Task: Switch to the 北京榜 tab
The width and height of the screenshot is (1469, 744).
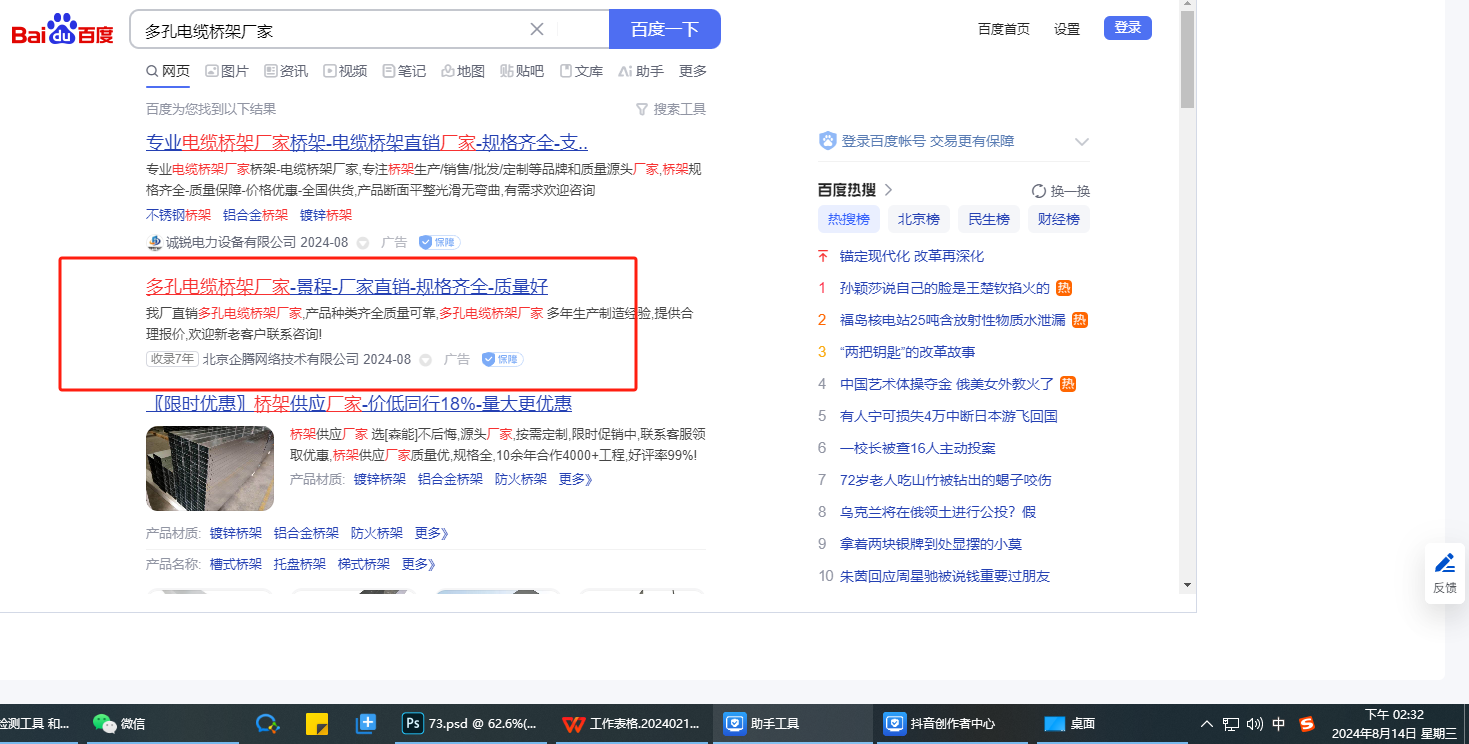Action: click(x=918, y=219)
